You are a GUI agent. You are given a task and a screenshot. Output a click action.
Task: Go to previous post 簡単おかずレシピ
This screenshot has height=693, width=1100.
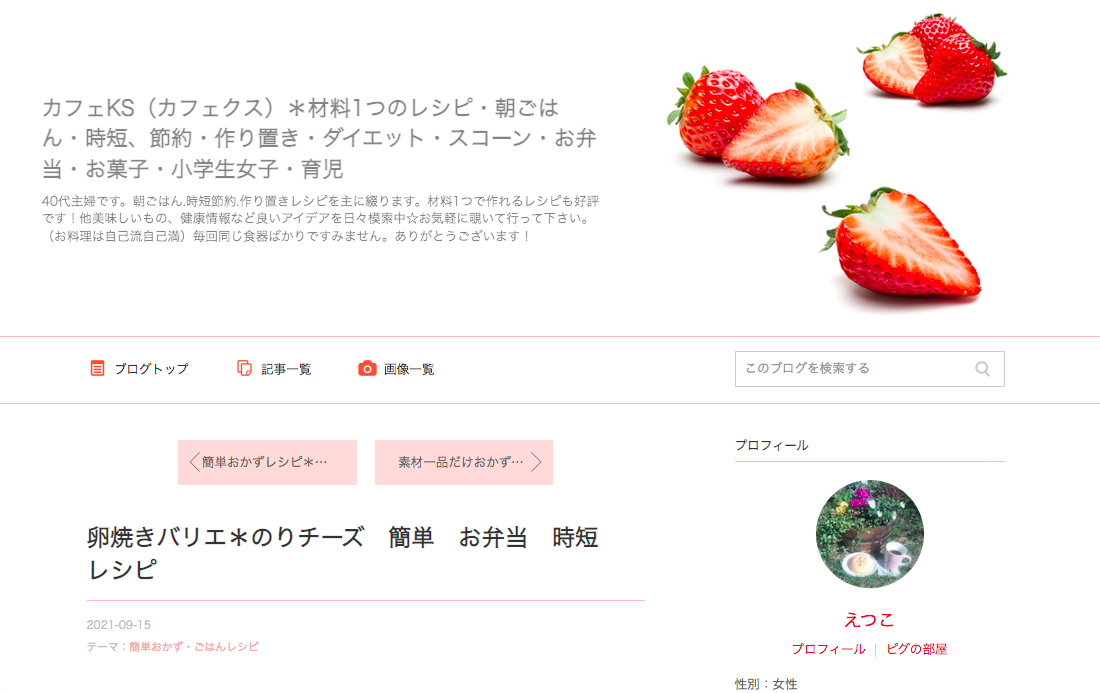(x=267, y=462)
